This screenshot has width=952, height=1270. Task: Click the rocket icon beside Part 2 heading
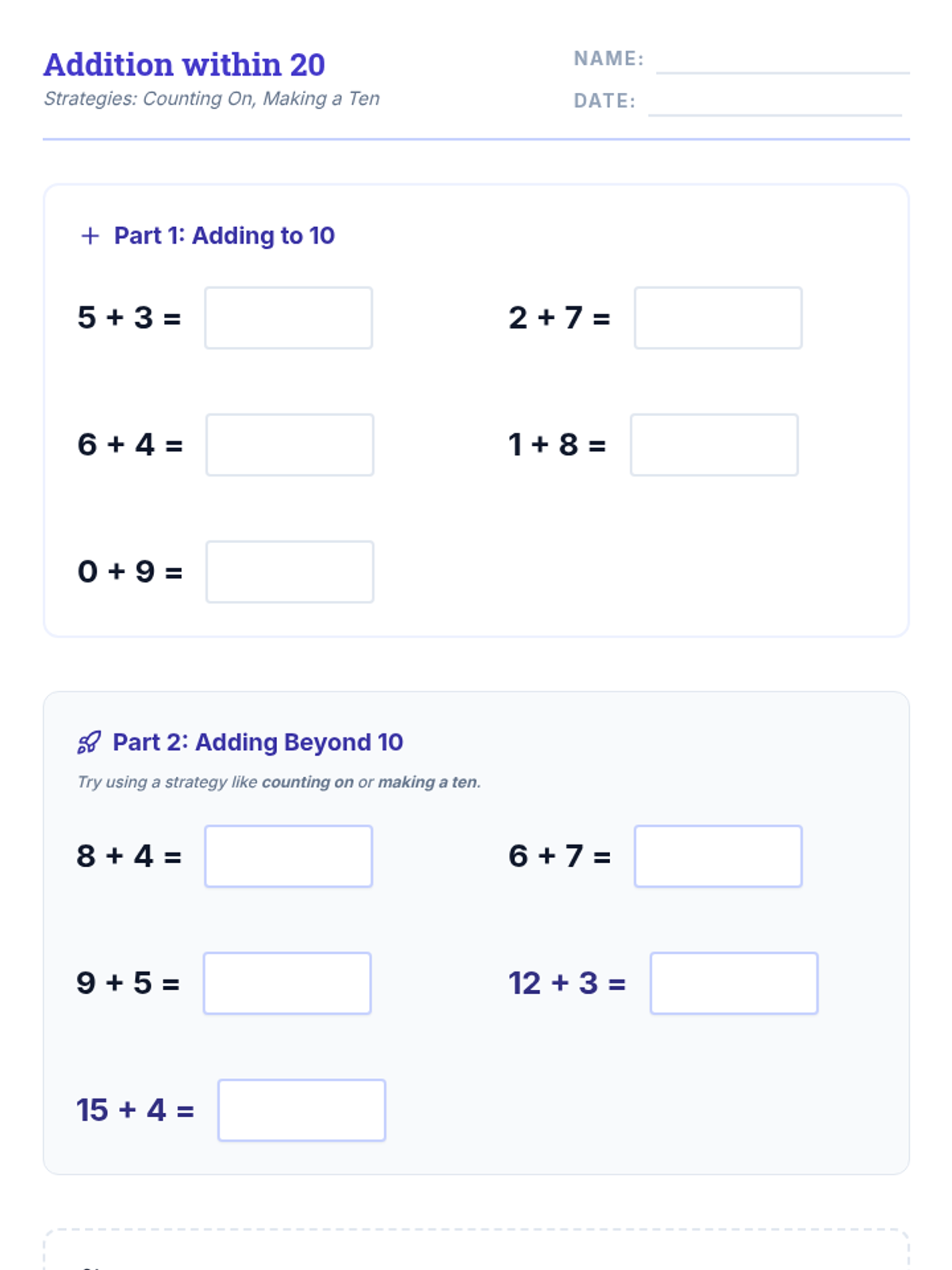[89, 743]
